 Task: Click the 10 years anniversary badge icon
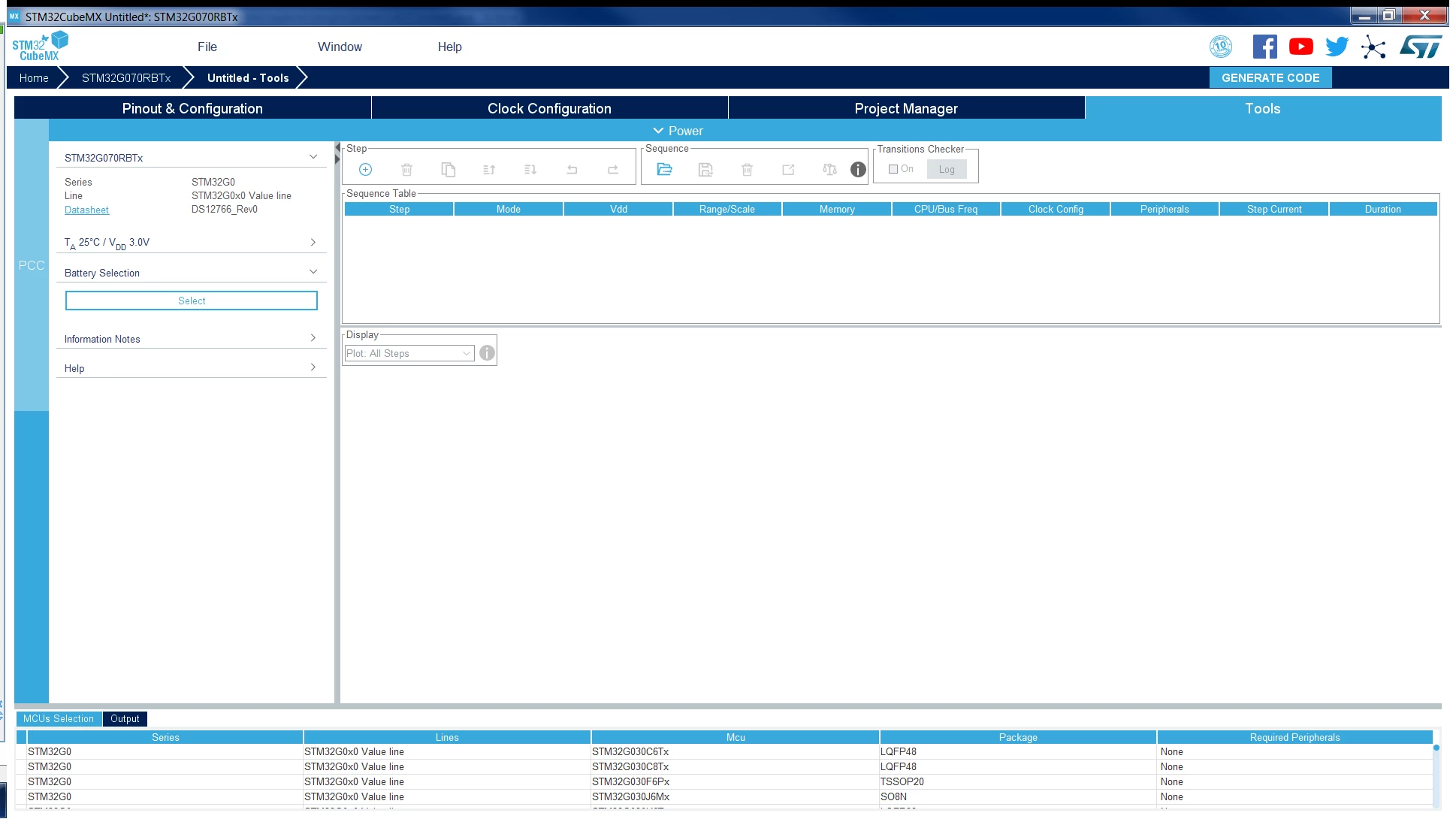tap(1221, 47)
